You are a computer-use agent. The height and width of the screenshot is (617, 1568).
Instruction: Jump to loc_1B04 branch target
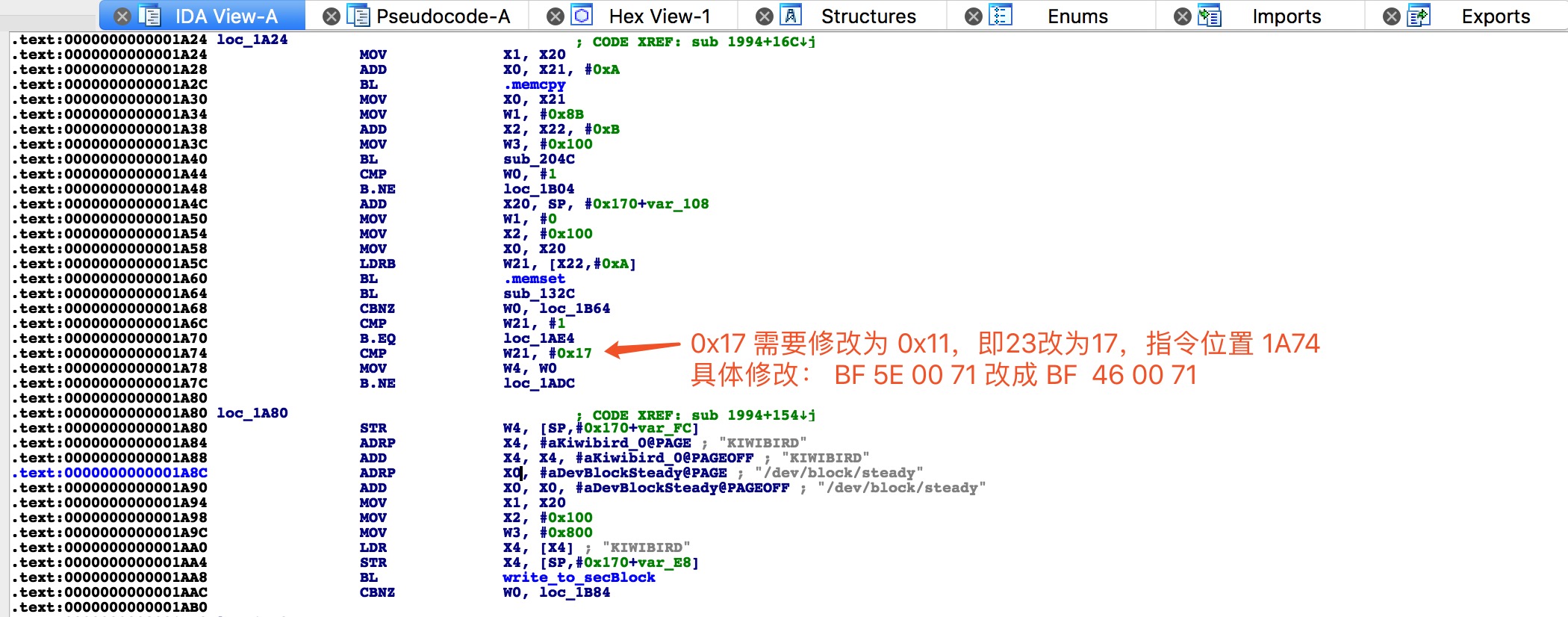(539, 189)
